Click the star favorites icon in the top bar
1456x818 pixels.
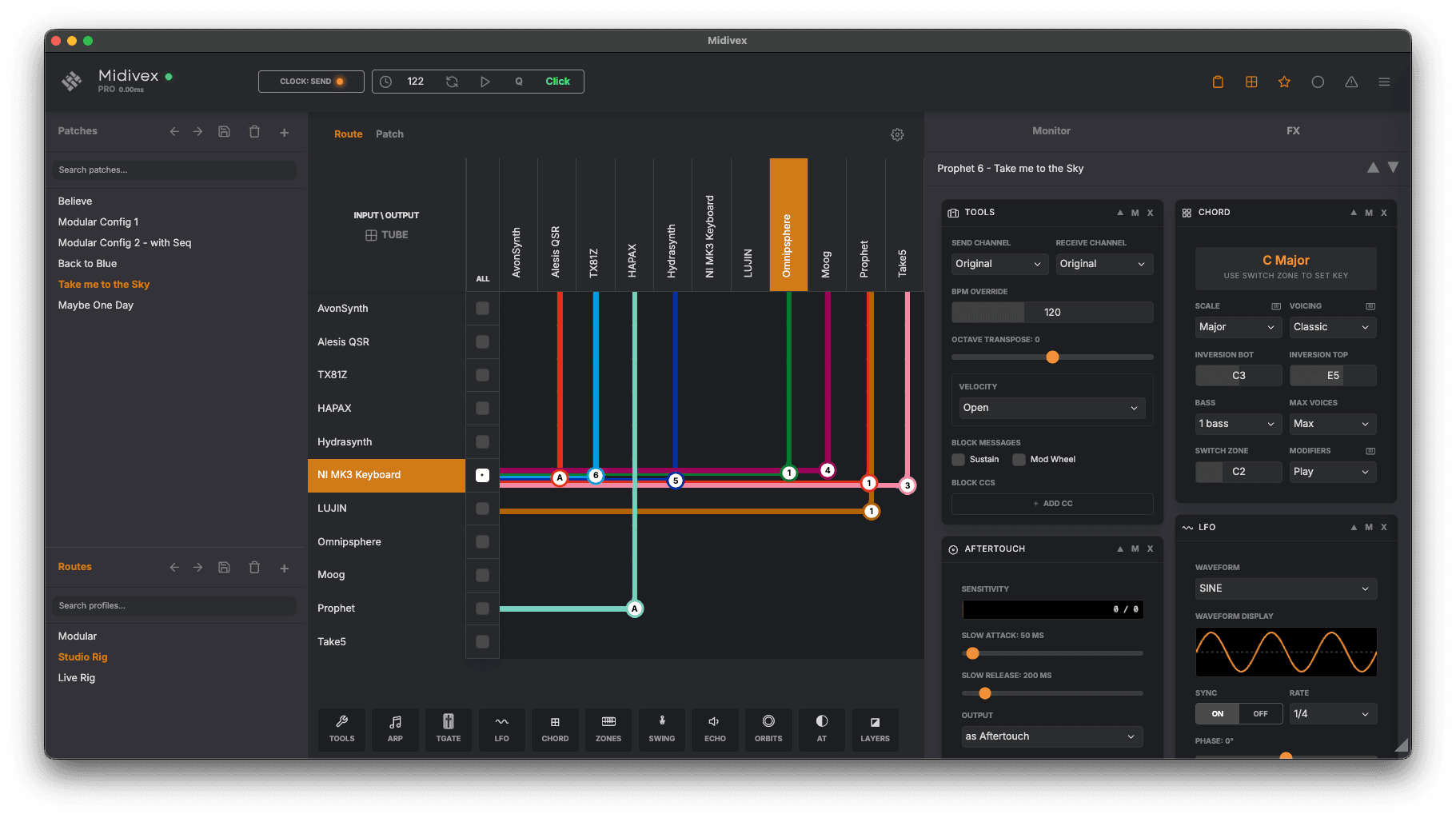tap(1284, 82)
